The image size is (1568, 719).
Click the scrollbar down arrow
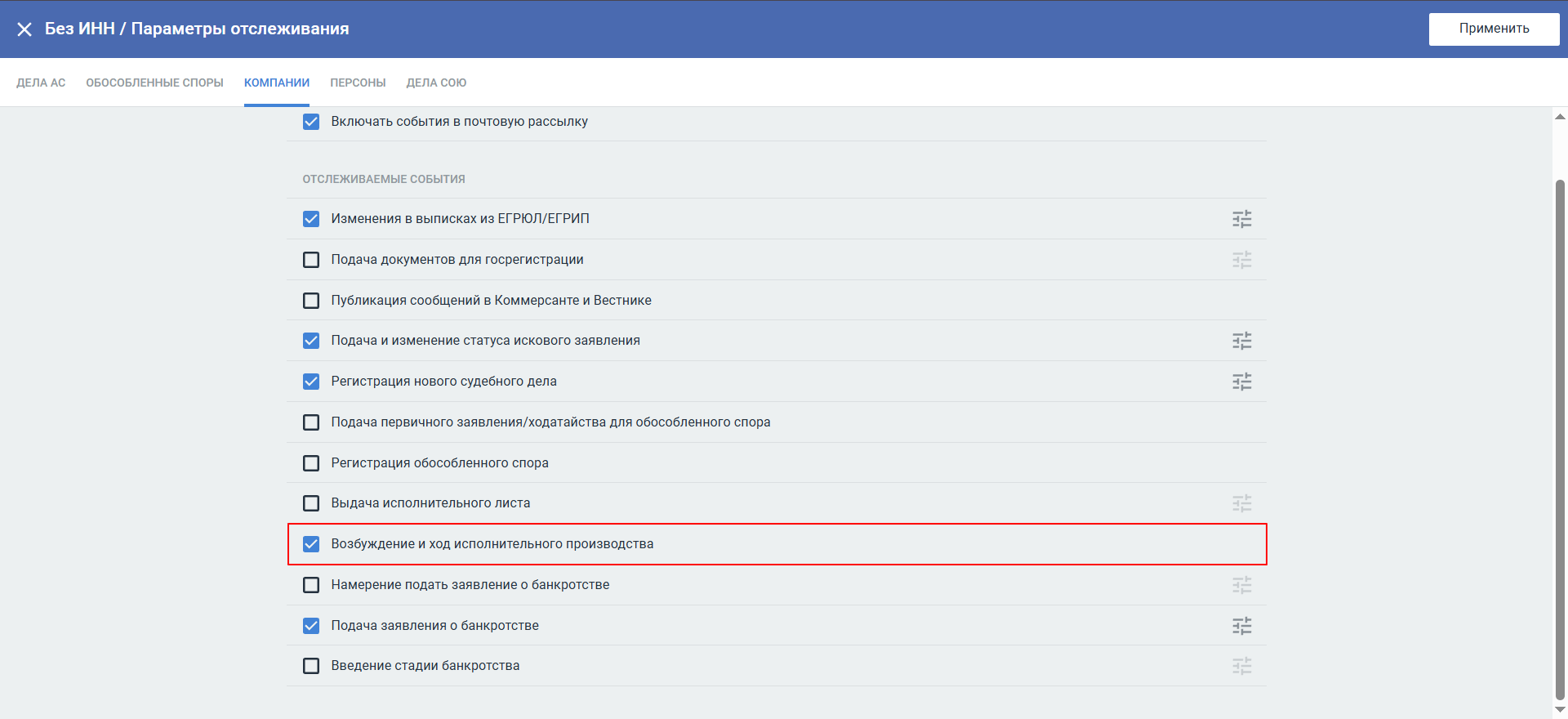point(1560,710)
